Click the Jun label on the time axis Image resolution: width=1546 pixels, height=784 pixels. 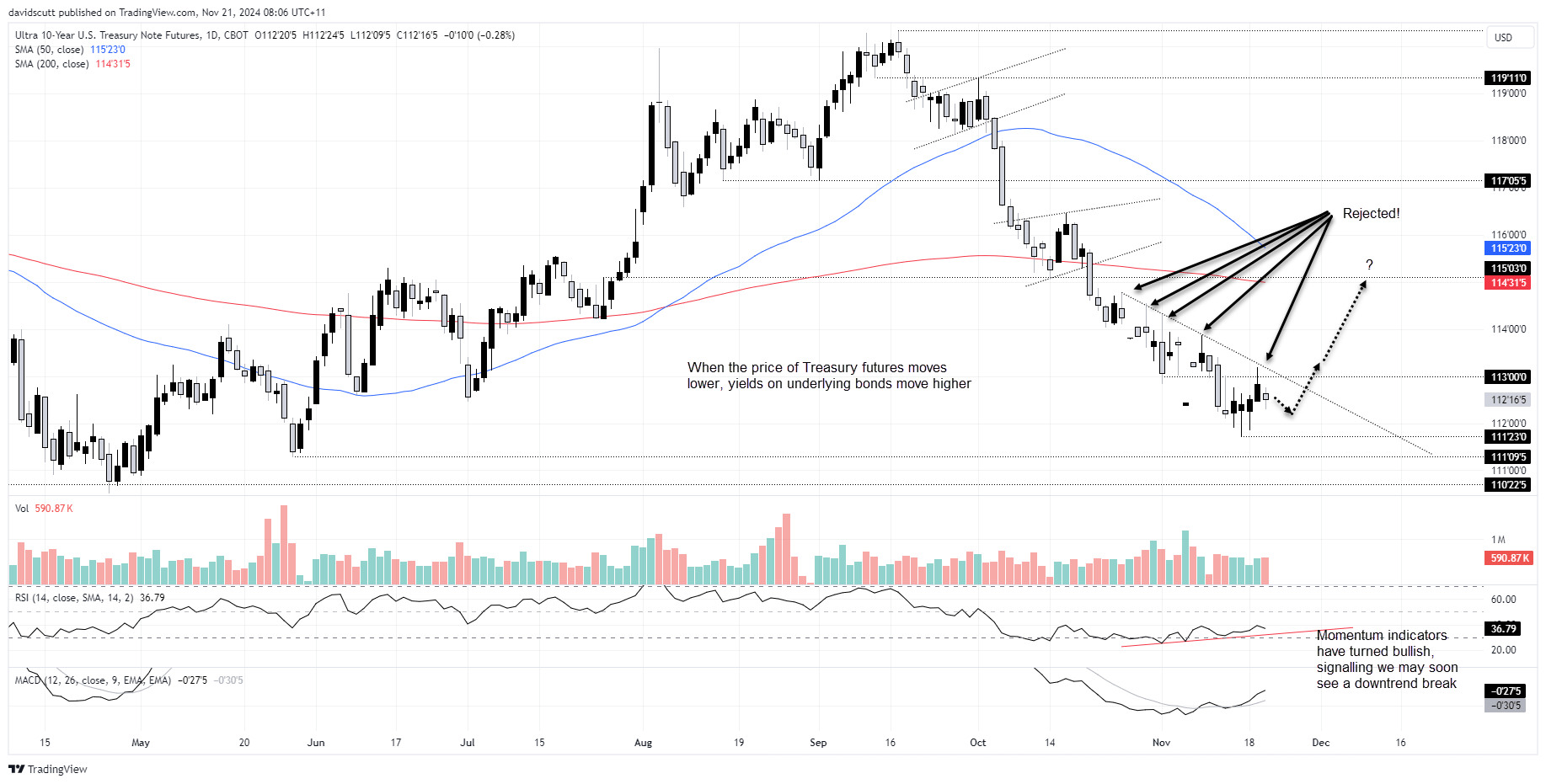click(x=316, y=743)
